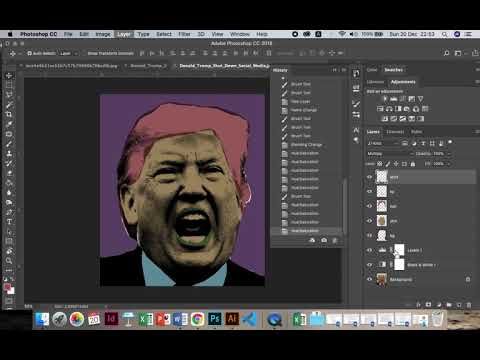Add a Hue/Saturation adjustment layer

tap(380, 109)
